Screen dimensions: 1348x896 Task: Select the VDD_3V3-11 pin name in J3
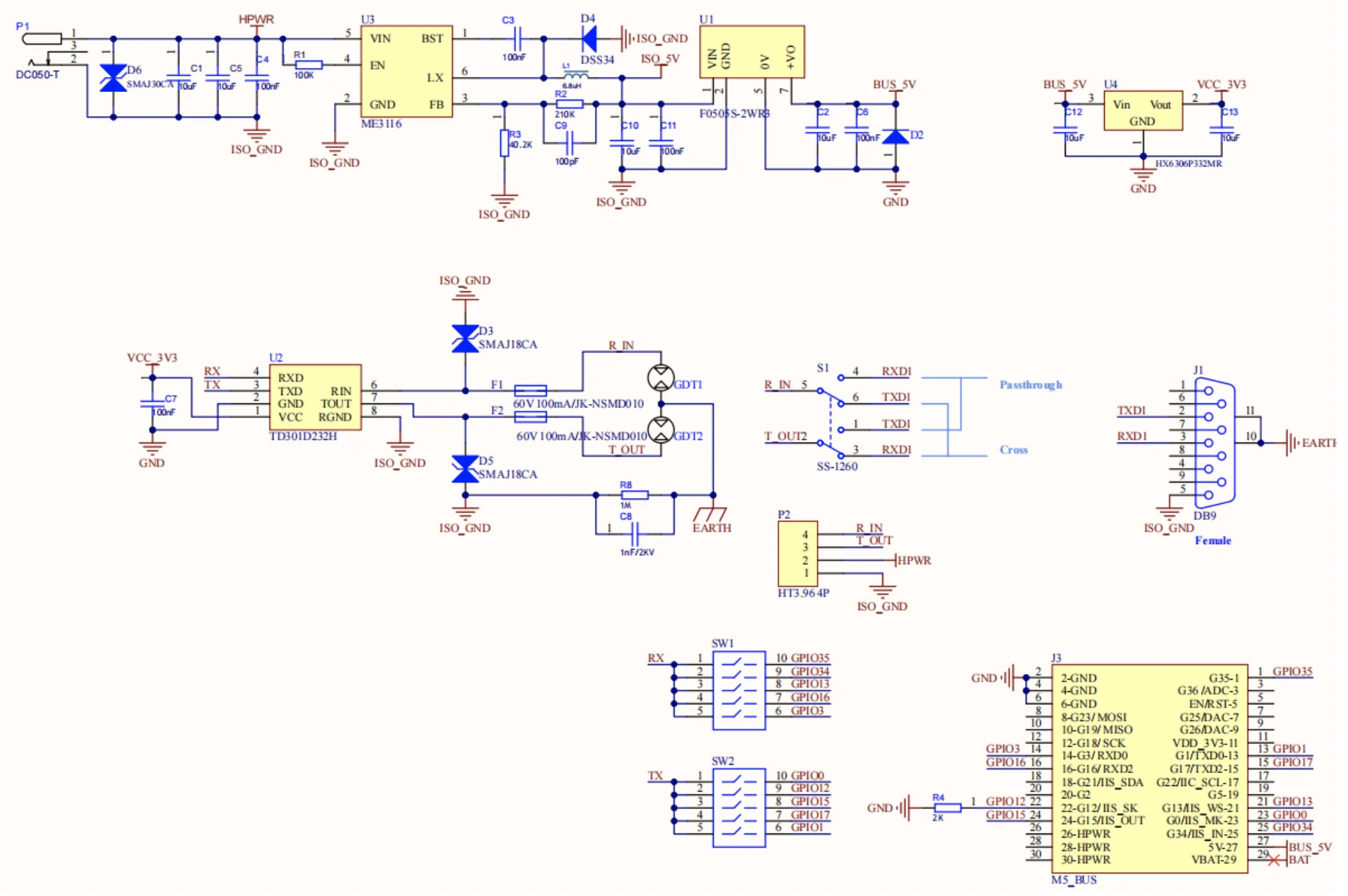(1205, 743)
